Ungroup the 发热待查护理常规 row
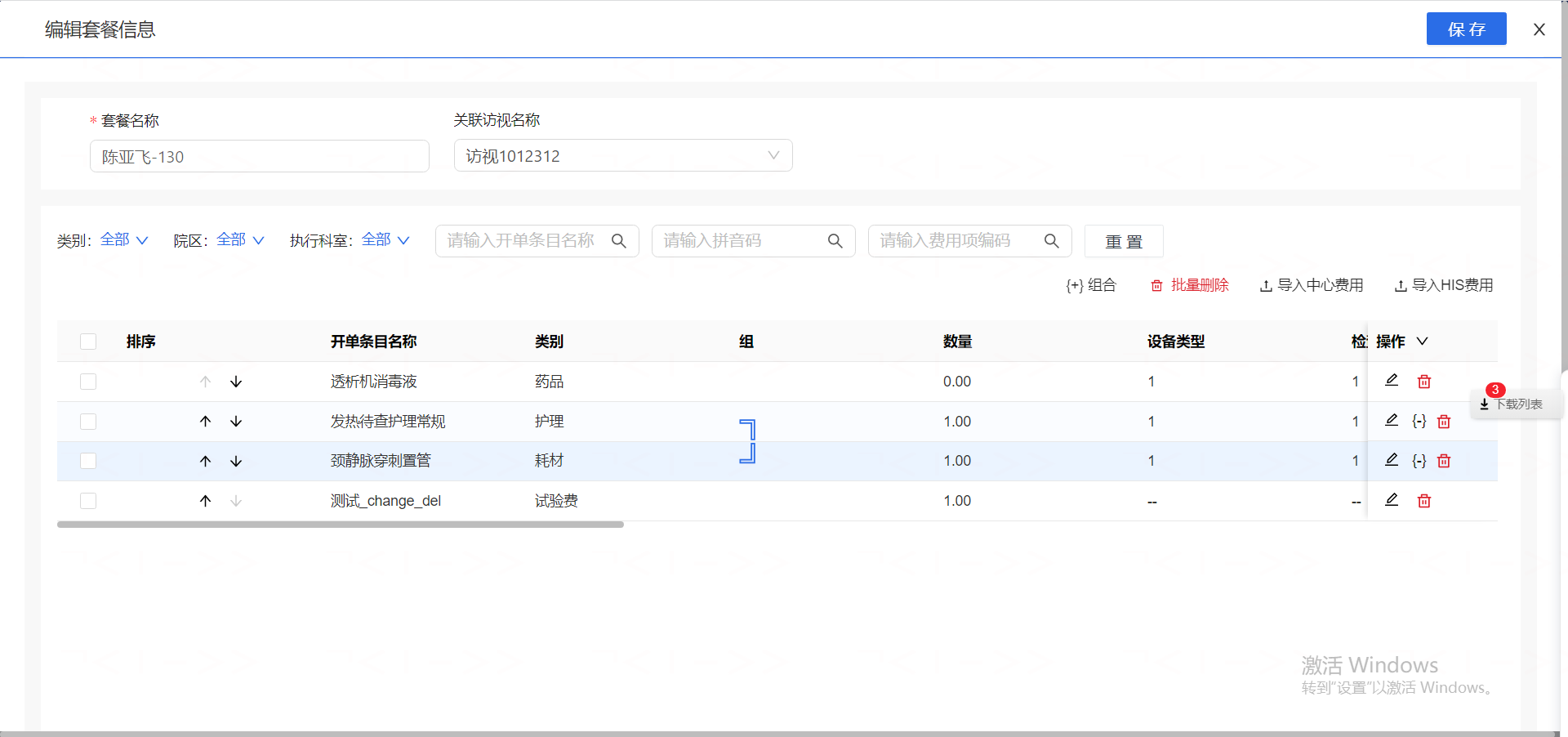 [1419, 422]
